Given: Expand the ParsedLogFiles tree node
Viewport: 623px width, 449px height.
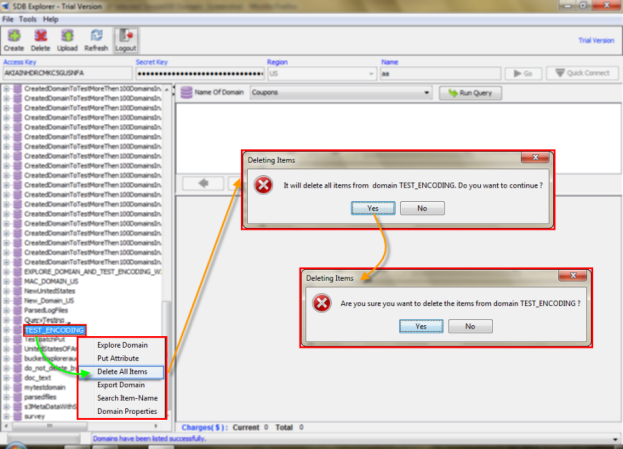Looking at the screenshot, I should coord(7,310).
